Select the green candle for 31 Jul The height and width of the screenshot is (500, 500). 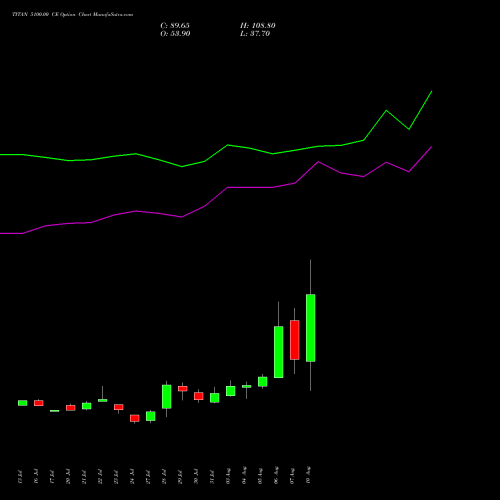(215, 398)
